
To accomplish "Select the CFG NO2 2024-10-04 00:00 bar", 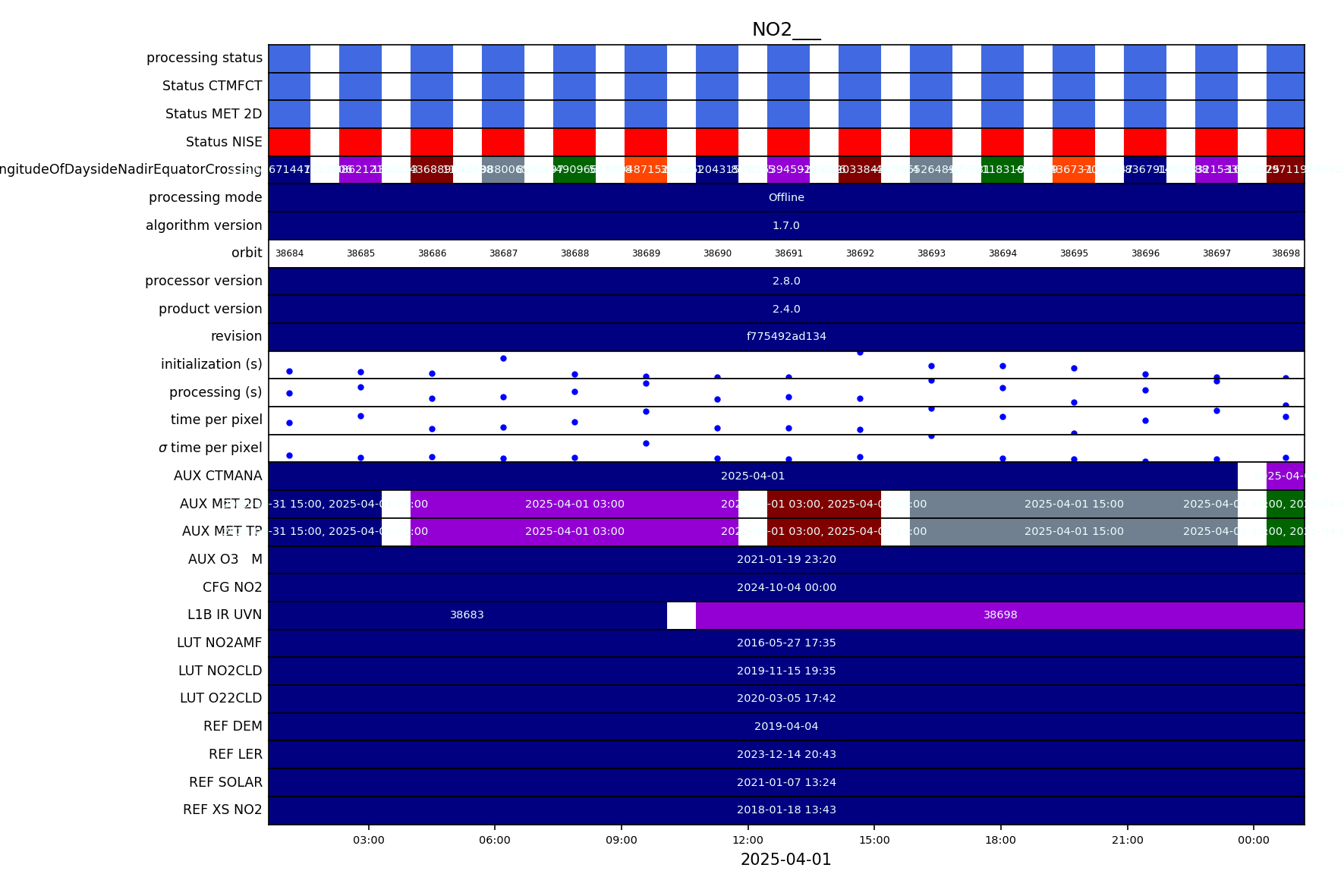I will tap(786, 588).
